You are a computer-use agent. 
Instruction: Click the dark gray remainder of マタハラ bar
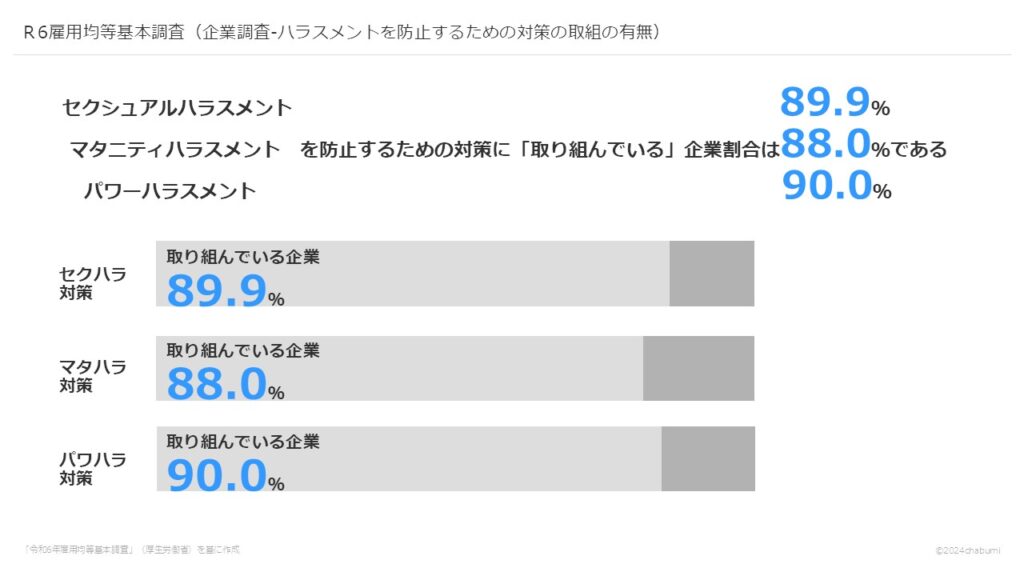698,368
